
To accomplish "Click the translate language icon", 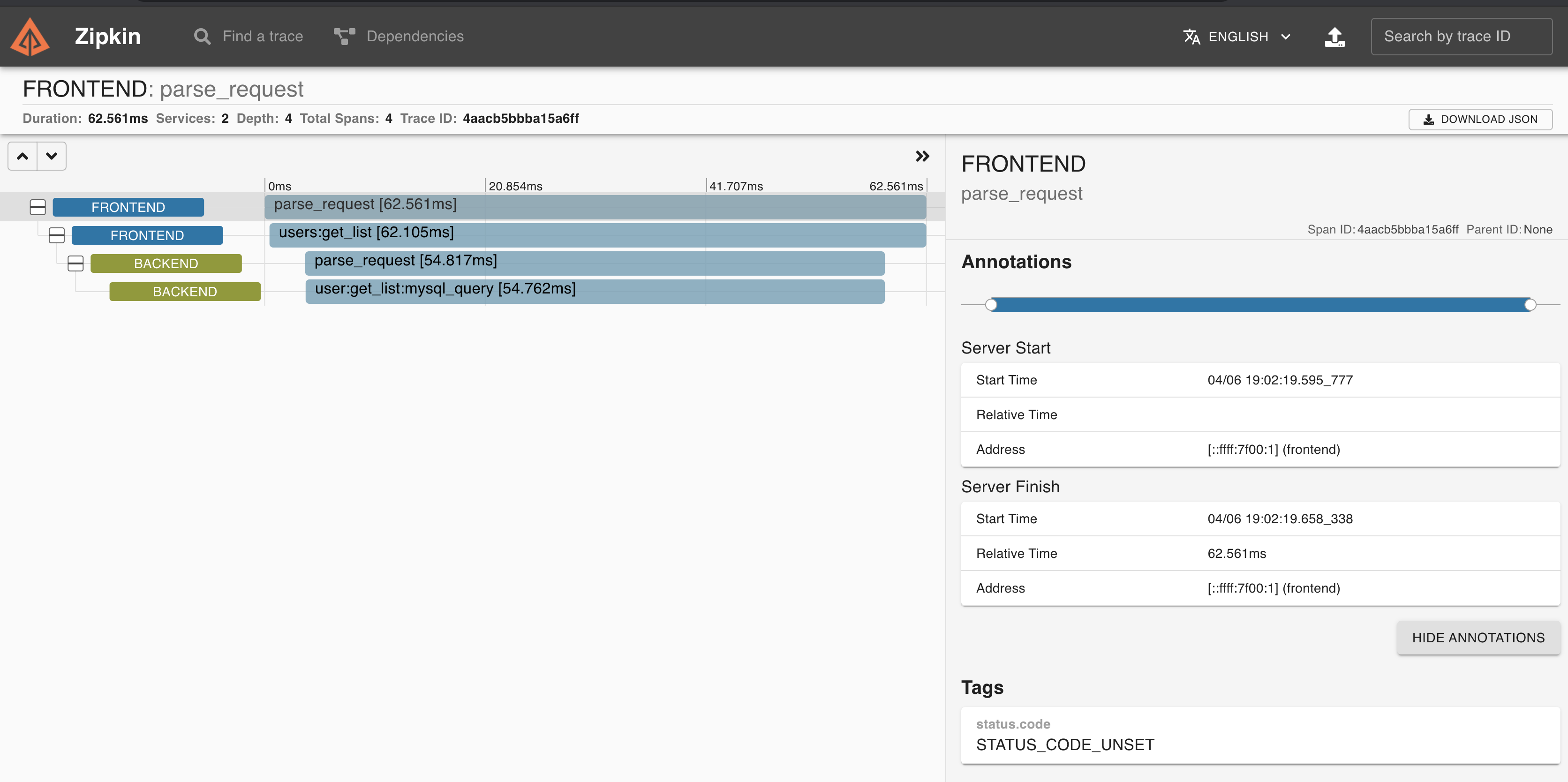I will pyautogui.click(x=1191, y=37).
